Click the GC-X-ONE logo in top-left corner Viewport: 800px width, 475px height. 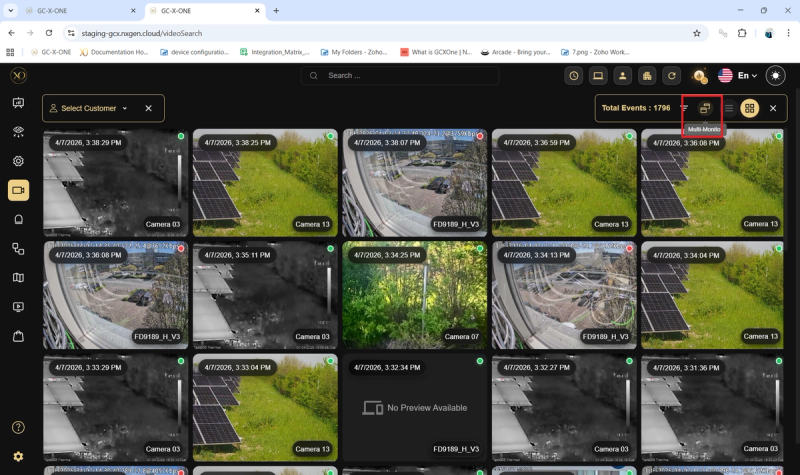(18, 76)
